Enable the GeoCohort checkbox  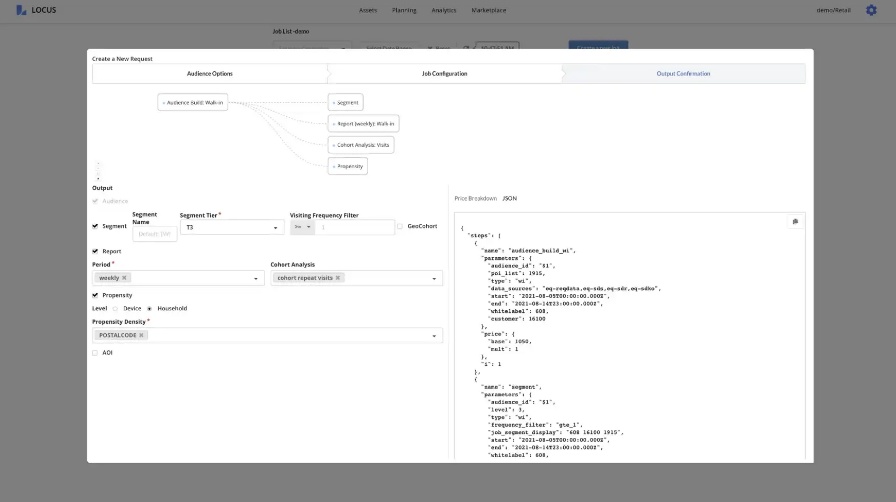399,226
